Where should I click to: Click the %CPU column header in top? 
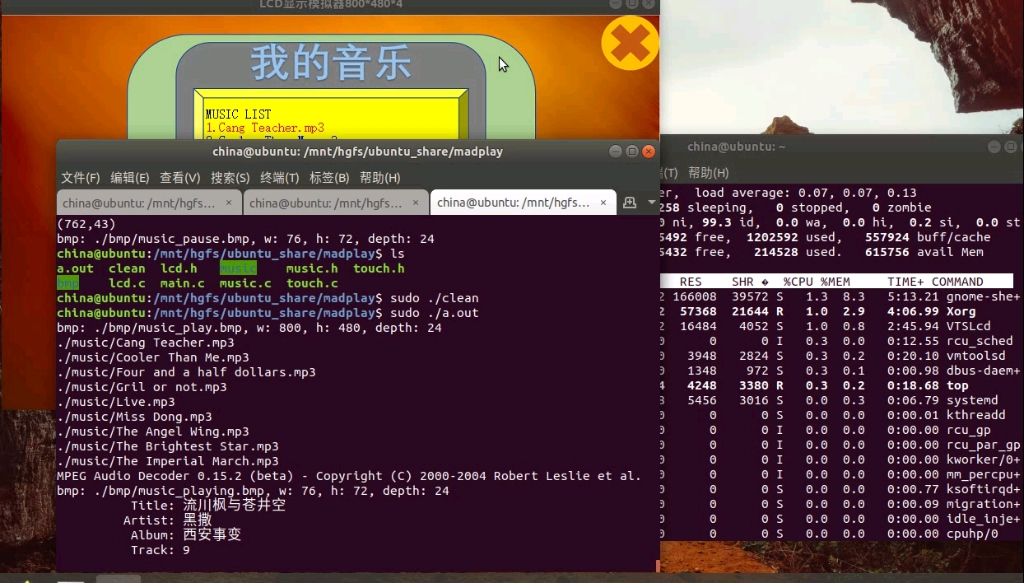click(x=798, y=282)
